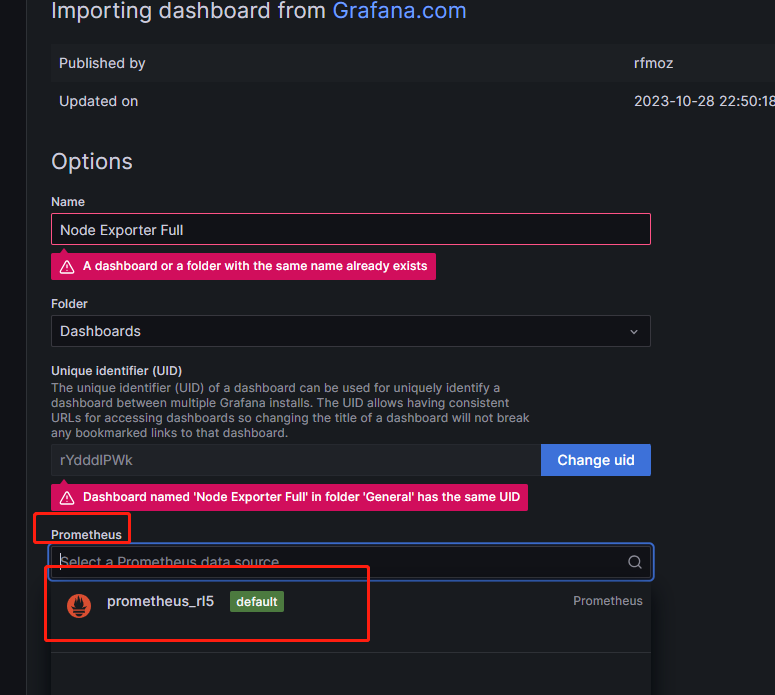Viewport: 775px width, 695px height.
Task: Click the rYdddlPWk UID field
Action: pyautogui.click(x=295, y=460)
